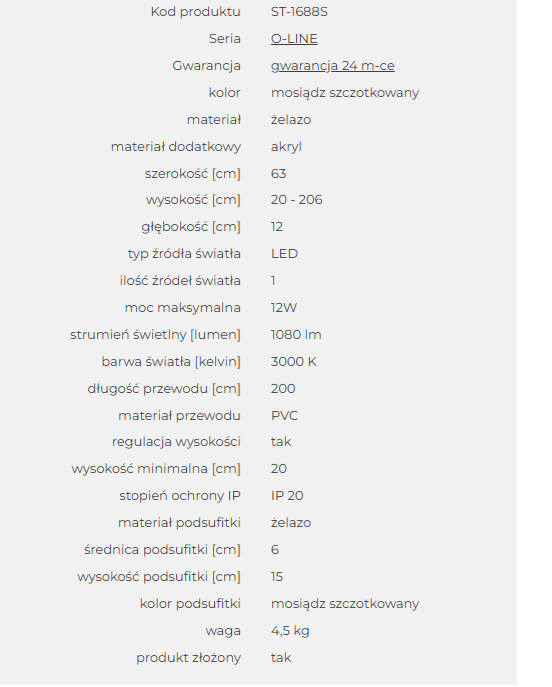Click the IP 20 protection rating
The height and width of the screenshot is (687, 552).
[287, 496]
